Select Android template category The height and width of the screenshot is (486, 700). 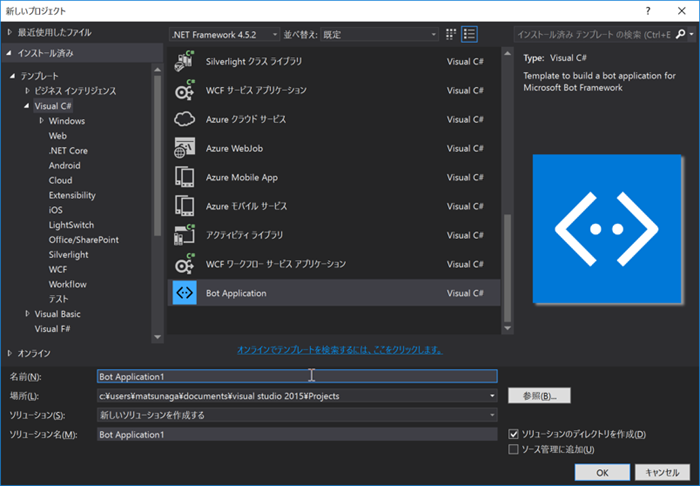point(64,165)
